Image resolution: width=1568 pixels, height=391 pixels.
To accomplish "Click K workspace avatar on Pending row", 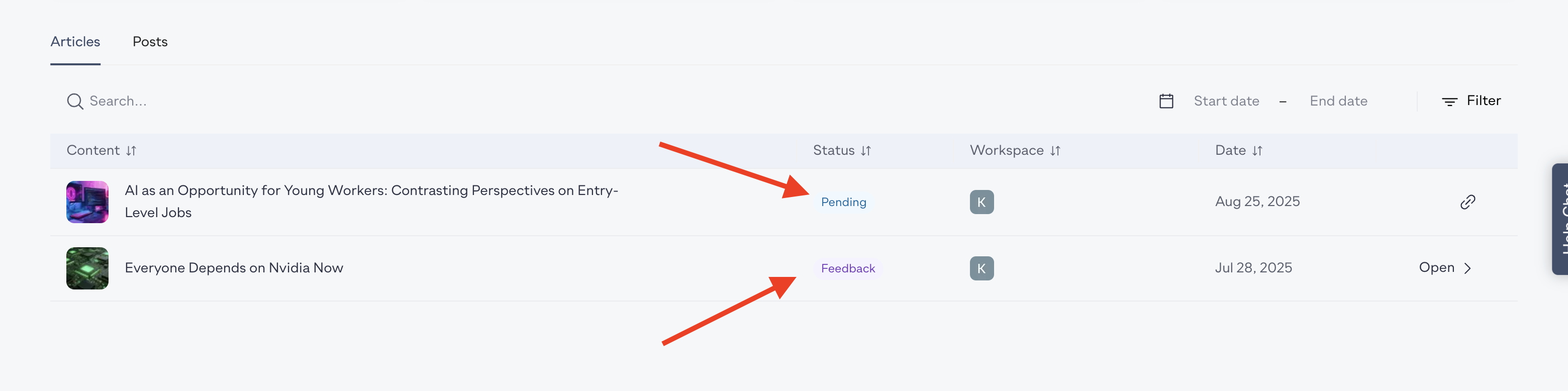I will pos(981,202).
